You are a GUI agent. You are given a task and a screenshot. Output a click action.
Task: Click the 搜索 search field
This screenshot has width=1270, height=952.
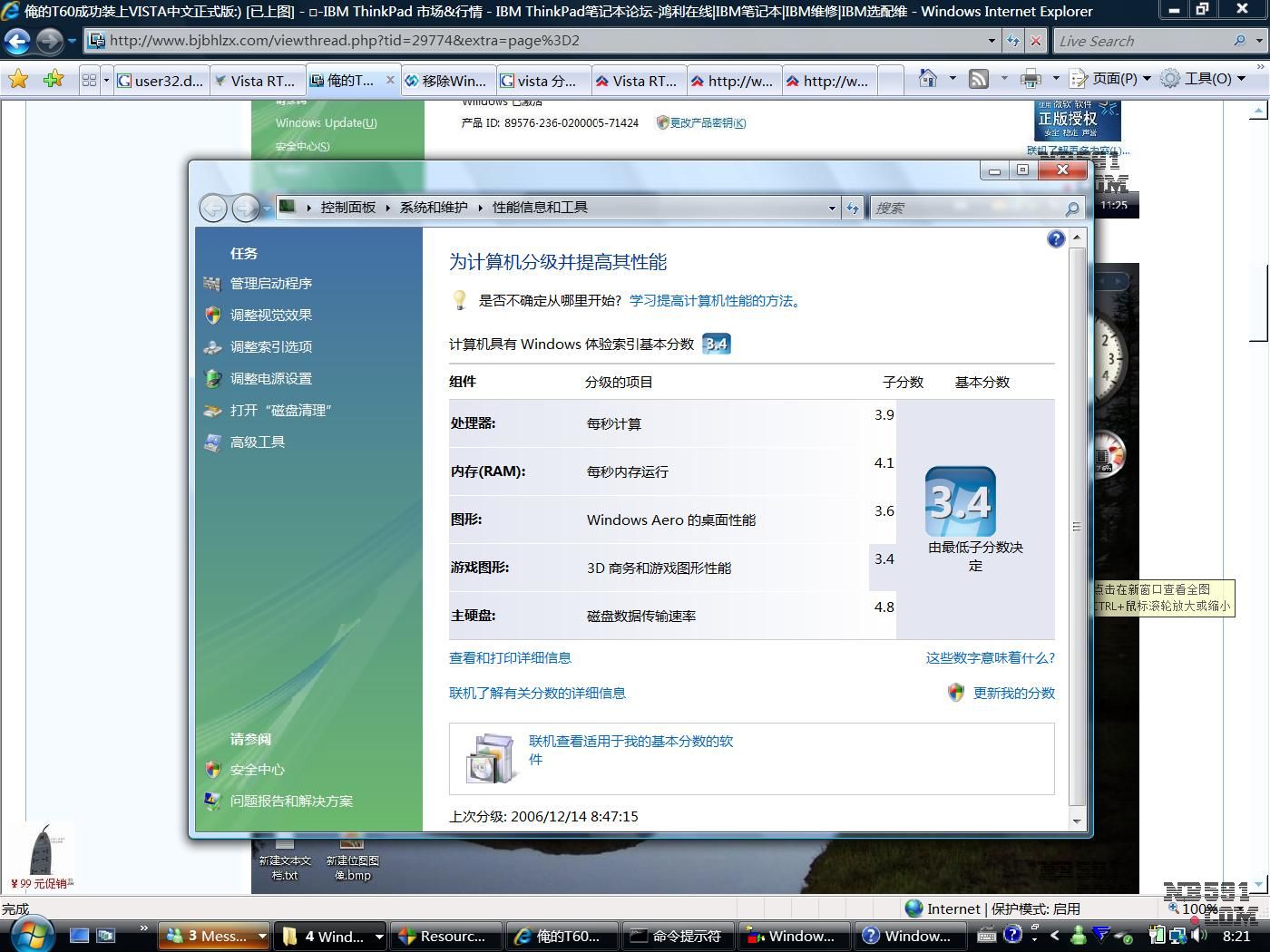click(x=966, y=209)
